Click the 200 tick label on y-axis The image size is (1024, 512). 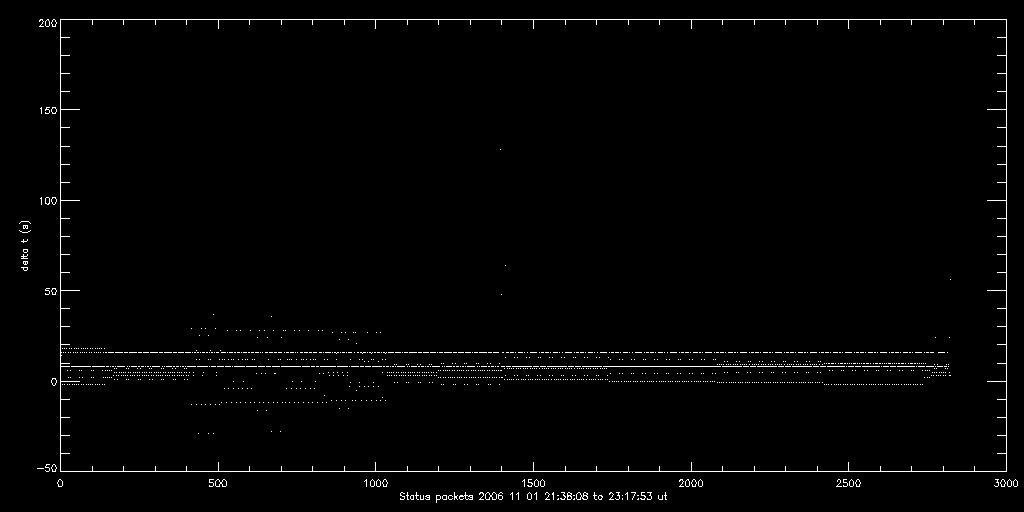pyautogui.click(x=45, y=21)
